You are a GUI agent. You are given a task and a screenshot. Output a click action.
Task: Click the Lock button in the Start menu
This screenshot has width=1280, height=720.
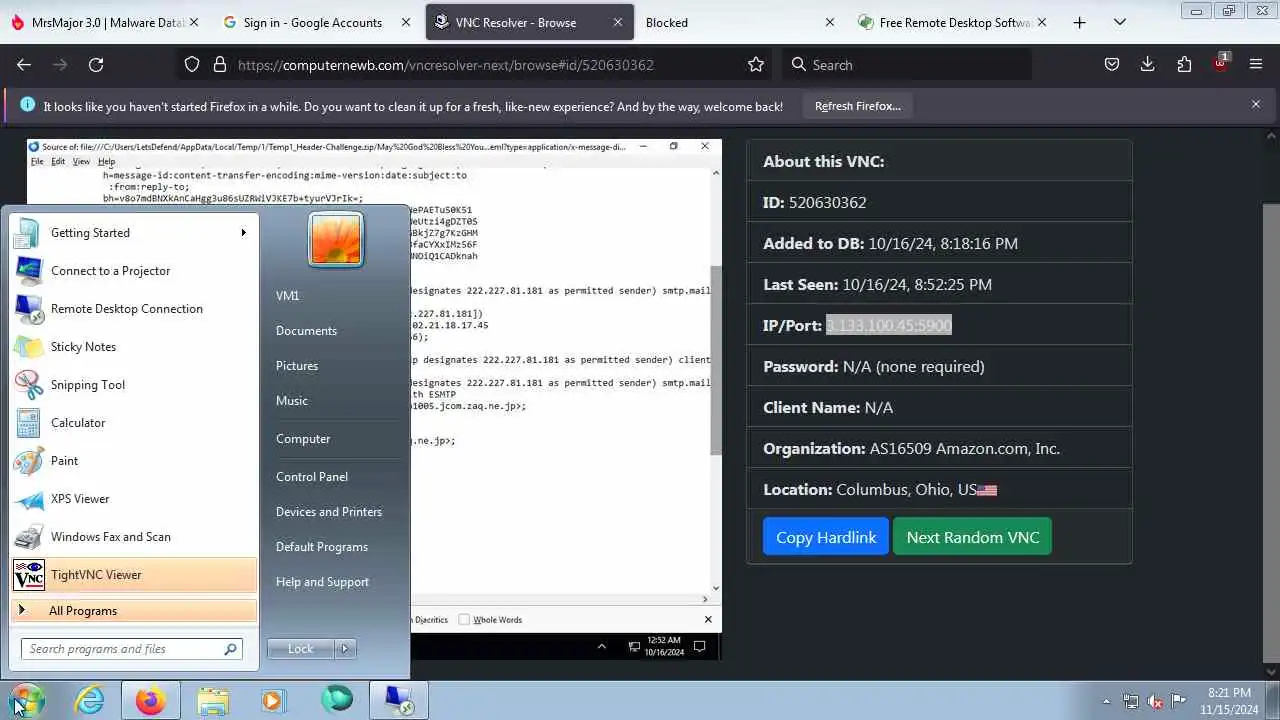pyautogui.click(x=301, y=649)
